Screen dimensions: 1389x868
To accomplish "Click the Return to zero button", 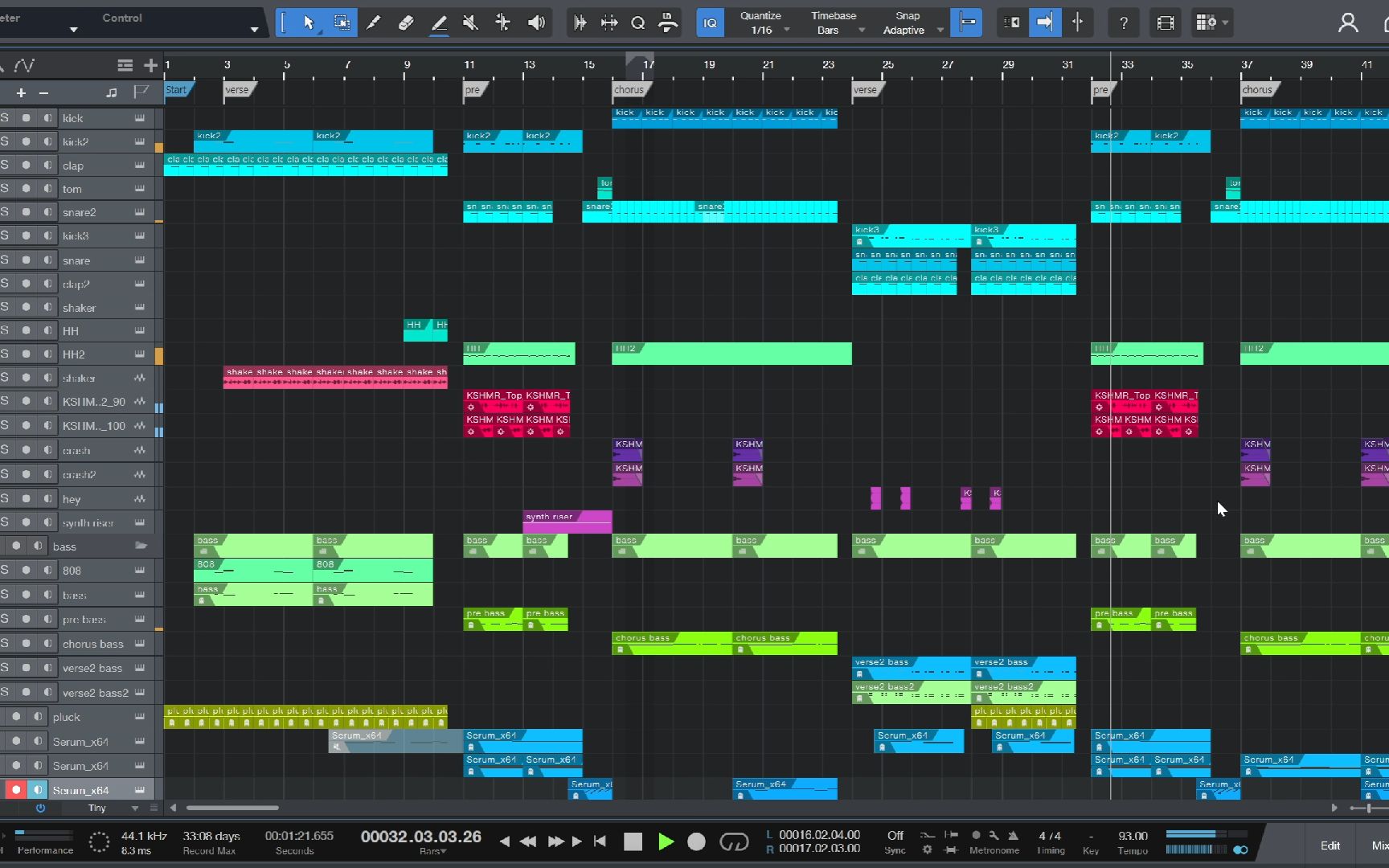I will click(600, 841).
